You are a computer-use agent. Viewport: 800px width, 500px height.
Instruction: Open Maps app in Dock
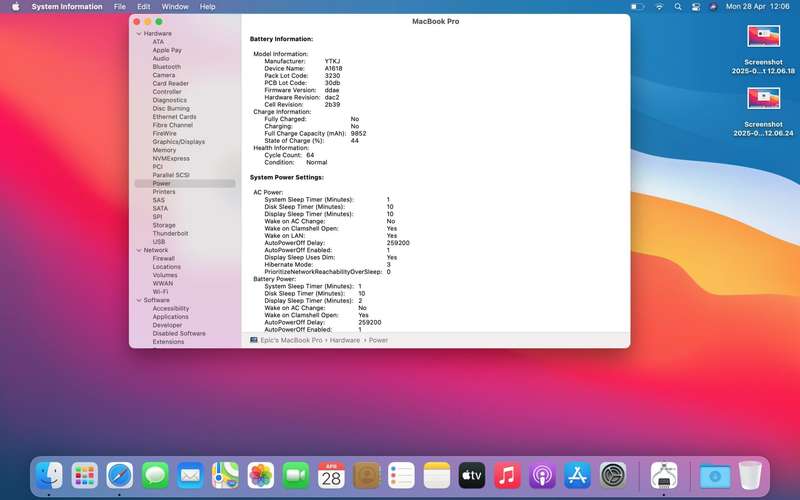pyautogui.click(x=226, y=476)
